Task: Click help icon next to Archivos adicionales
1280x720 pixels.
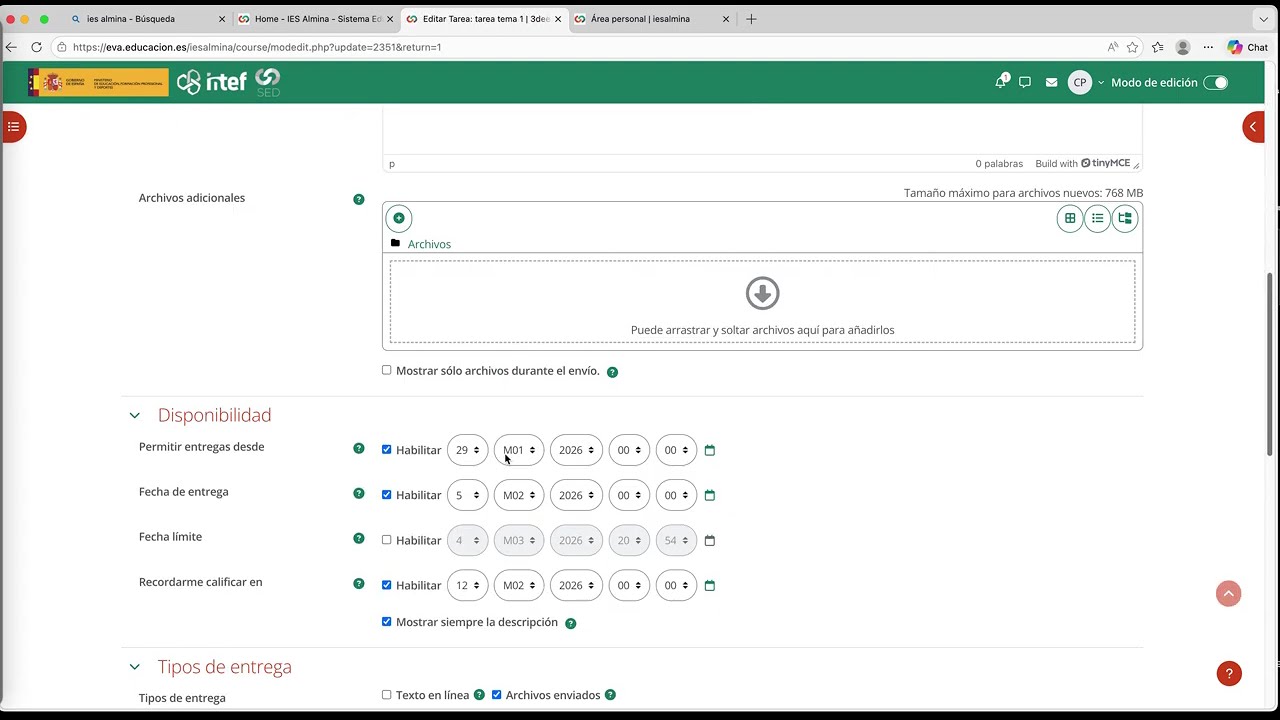Action: point(359,199)
